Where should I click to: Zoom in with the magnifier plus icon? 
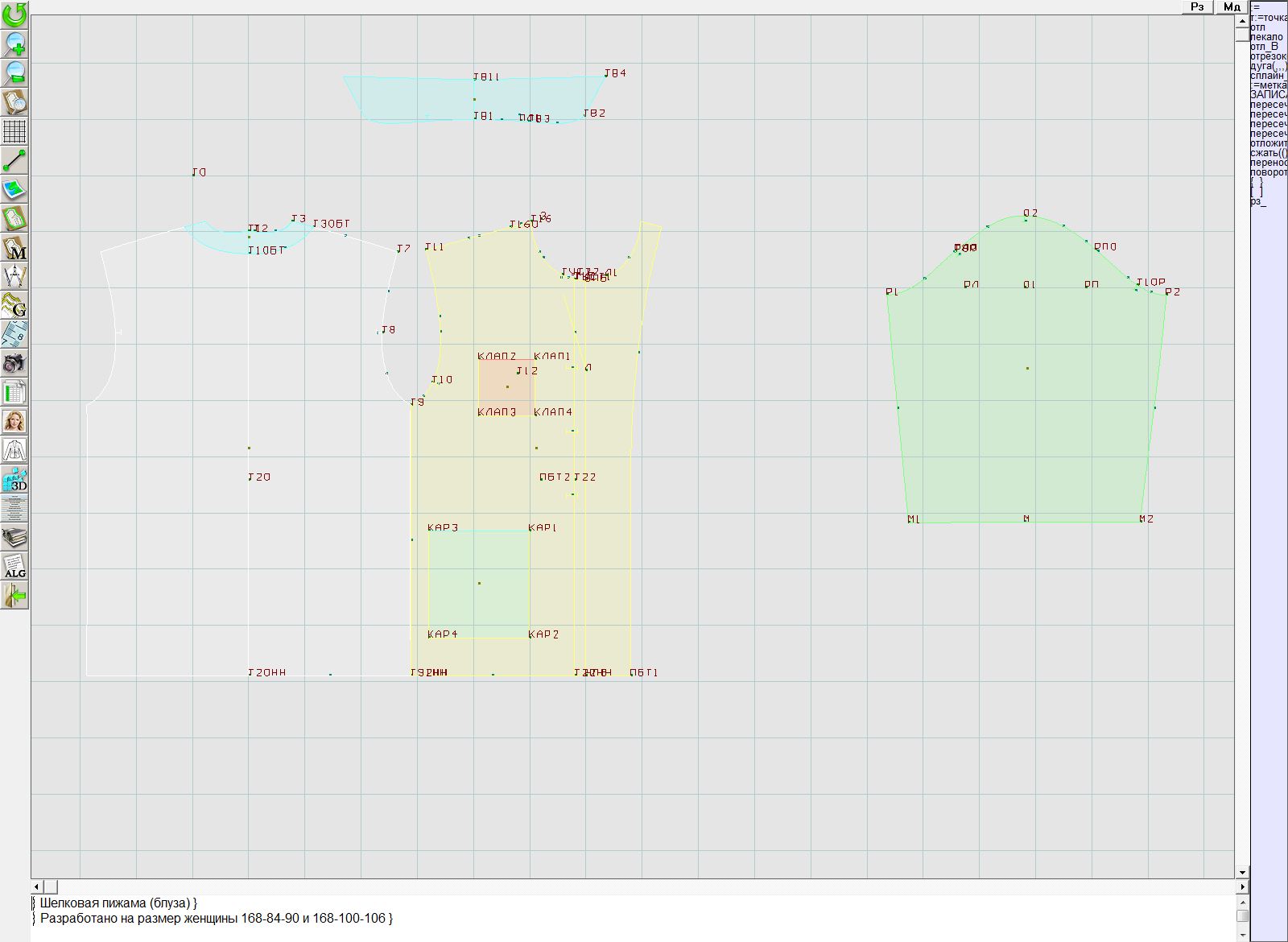[14, 43]
